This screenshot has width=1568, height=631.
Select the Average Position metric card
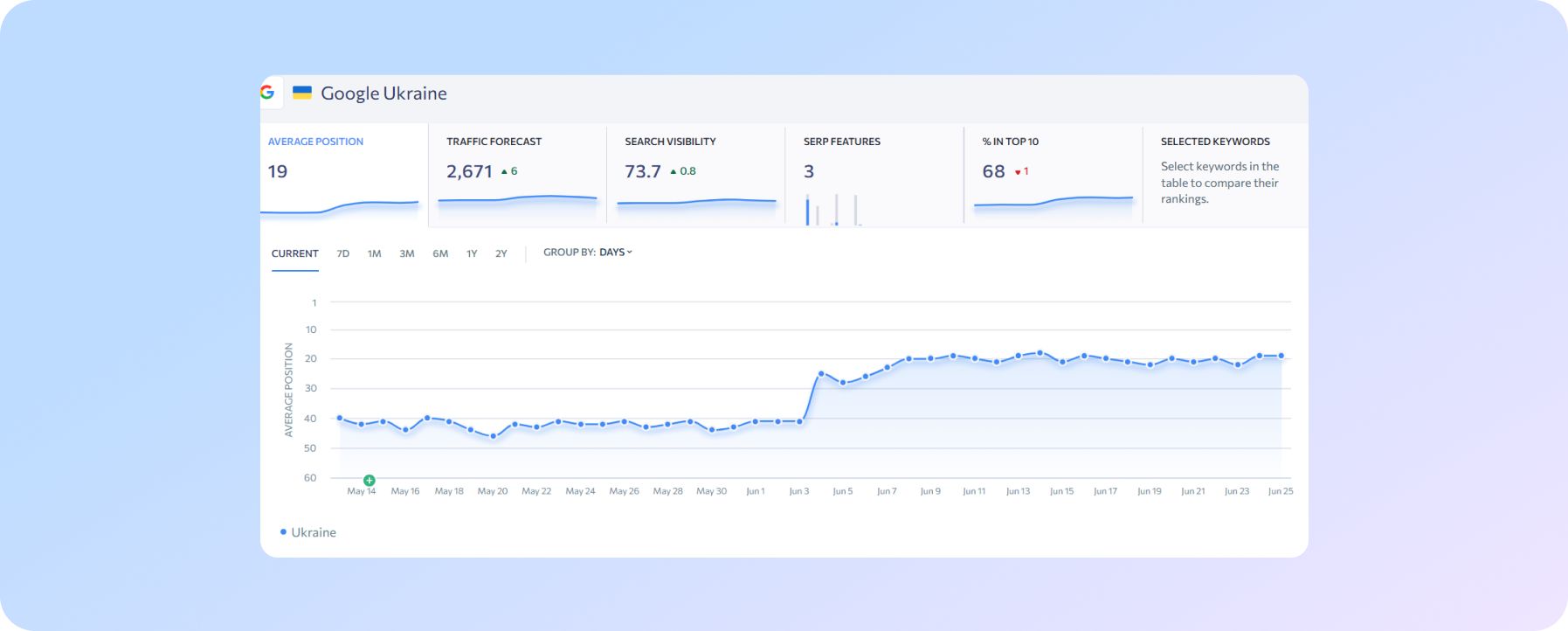(x=343, y=175)
